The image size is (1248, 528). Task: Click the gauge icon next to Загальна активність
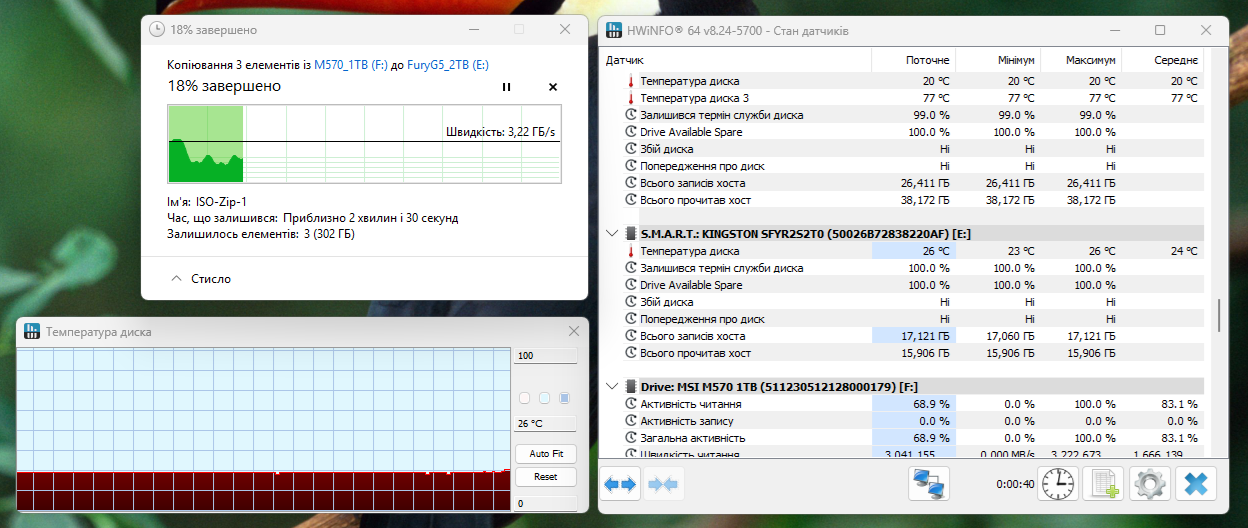point(630,438)
